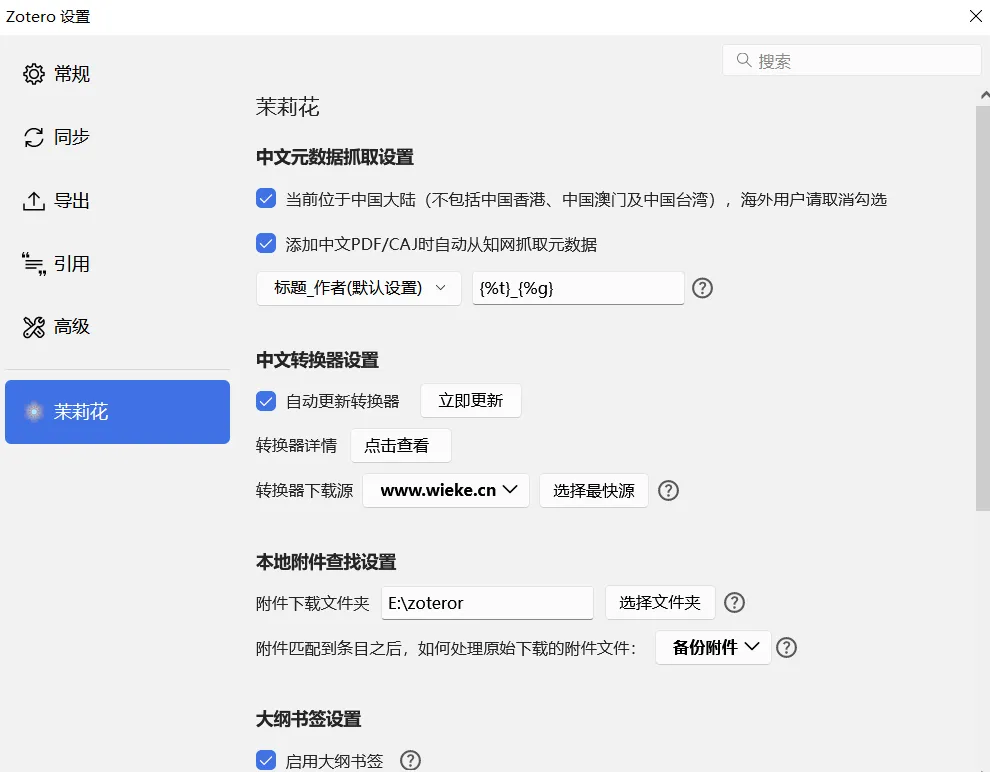This screenshot has height=772, width=990.
Task: Click the quotation icon beside 引用
Action: [34, 264]
